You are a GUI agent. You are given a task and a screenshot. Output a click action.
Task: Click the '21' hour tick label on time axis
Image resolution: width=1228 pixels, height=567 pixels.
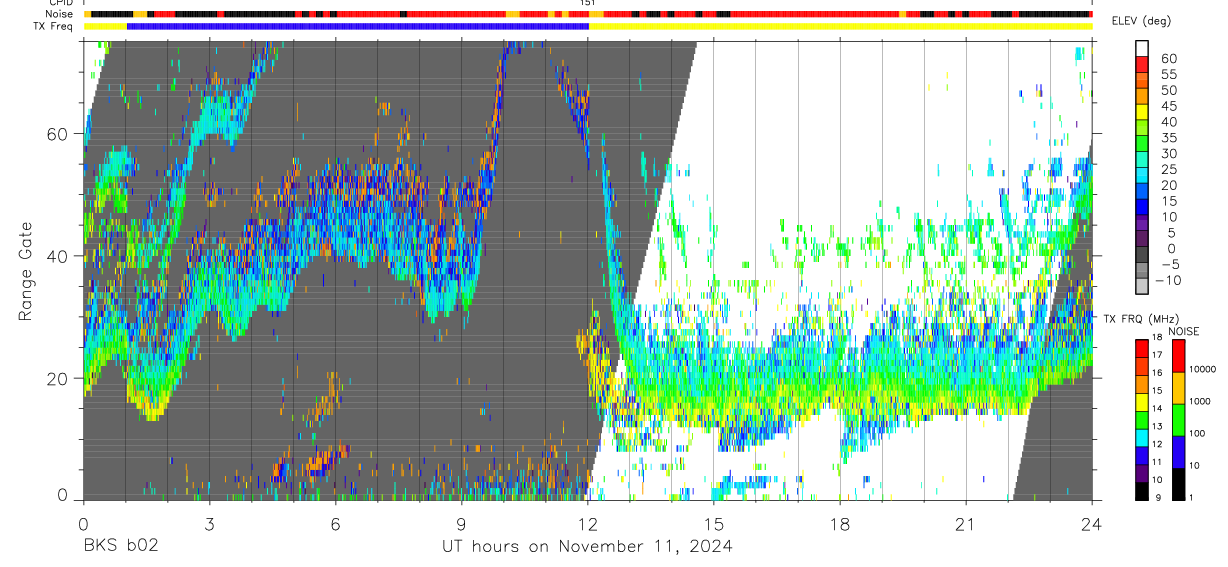[x=966, y=524]
